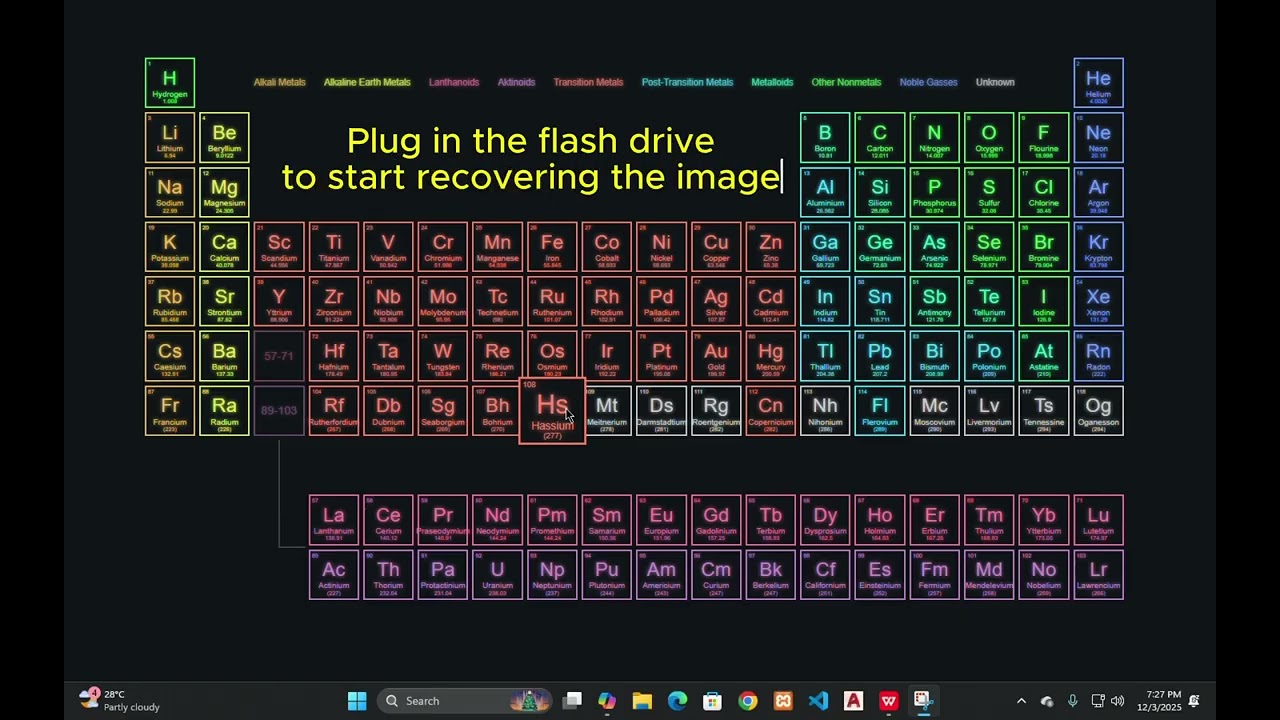The width and height of the screenshot is (1280, 720).
Task: Open network settings tray icon
Action: pos(1098,701)
